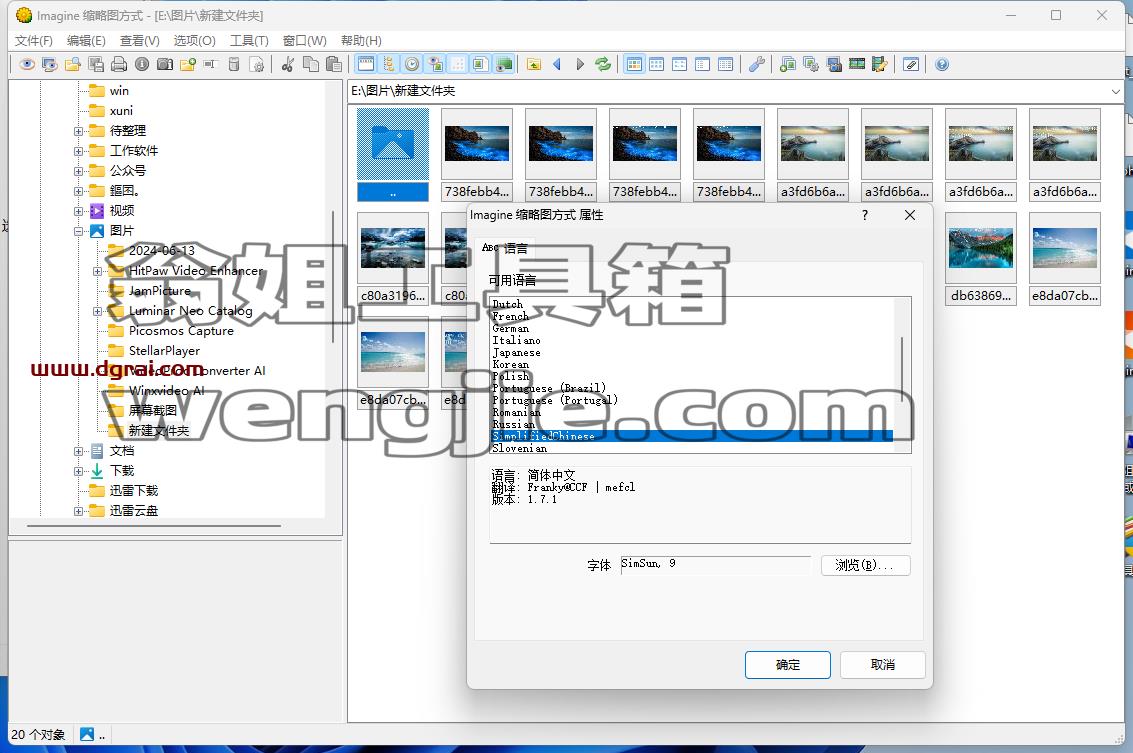Expand the 视频 folder node
The width and height of the screenshot is (1133, 753).
coord(78,211)
